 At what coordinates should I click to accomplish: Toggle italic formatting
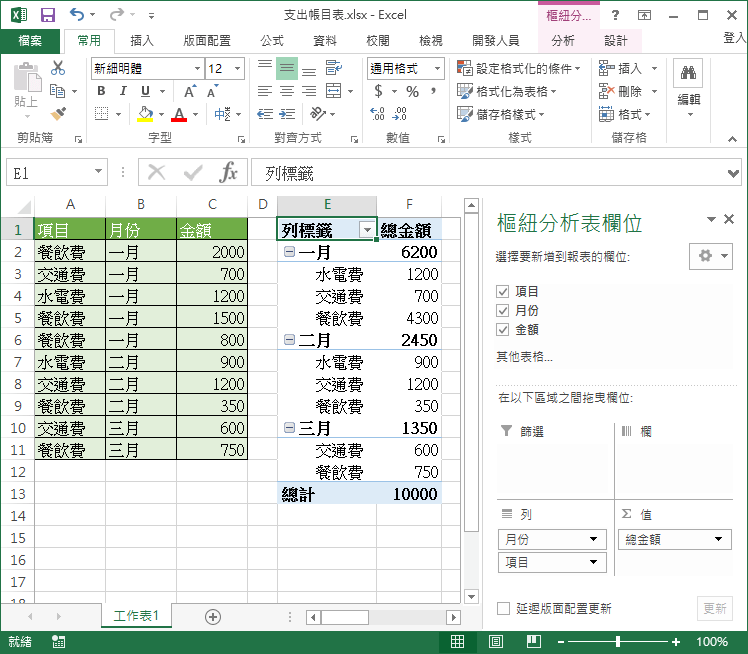[123, 91]
